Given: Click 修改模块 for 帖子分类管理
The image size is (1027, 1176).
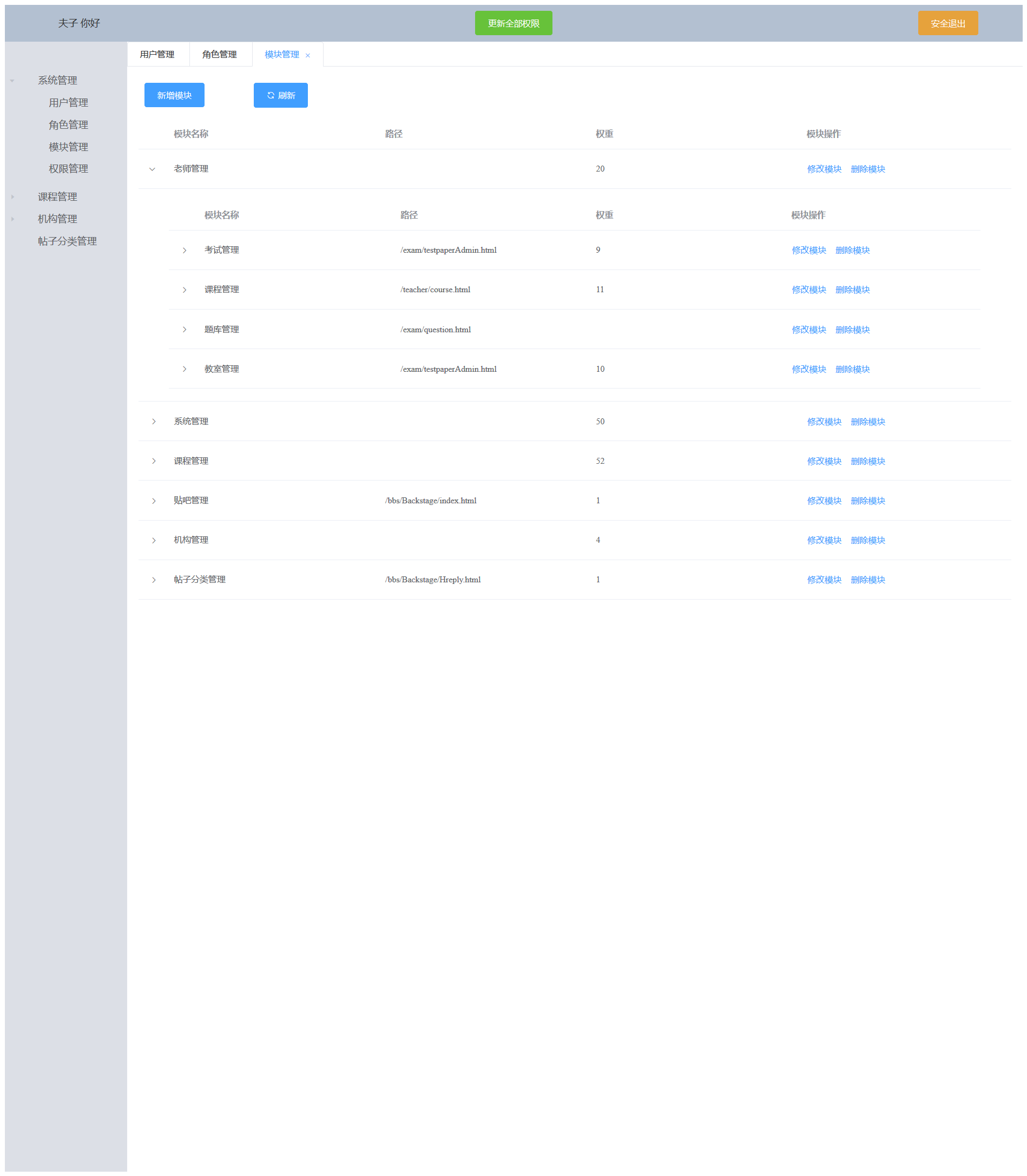Looking at the screenshot, I should point(824,580).
